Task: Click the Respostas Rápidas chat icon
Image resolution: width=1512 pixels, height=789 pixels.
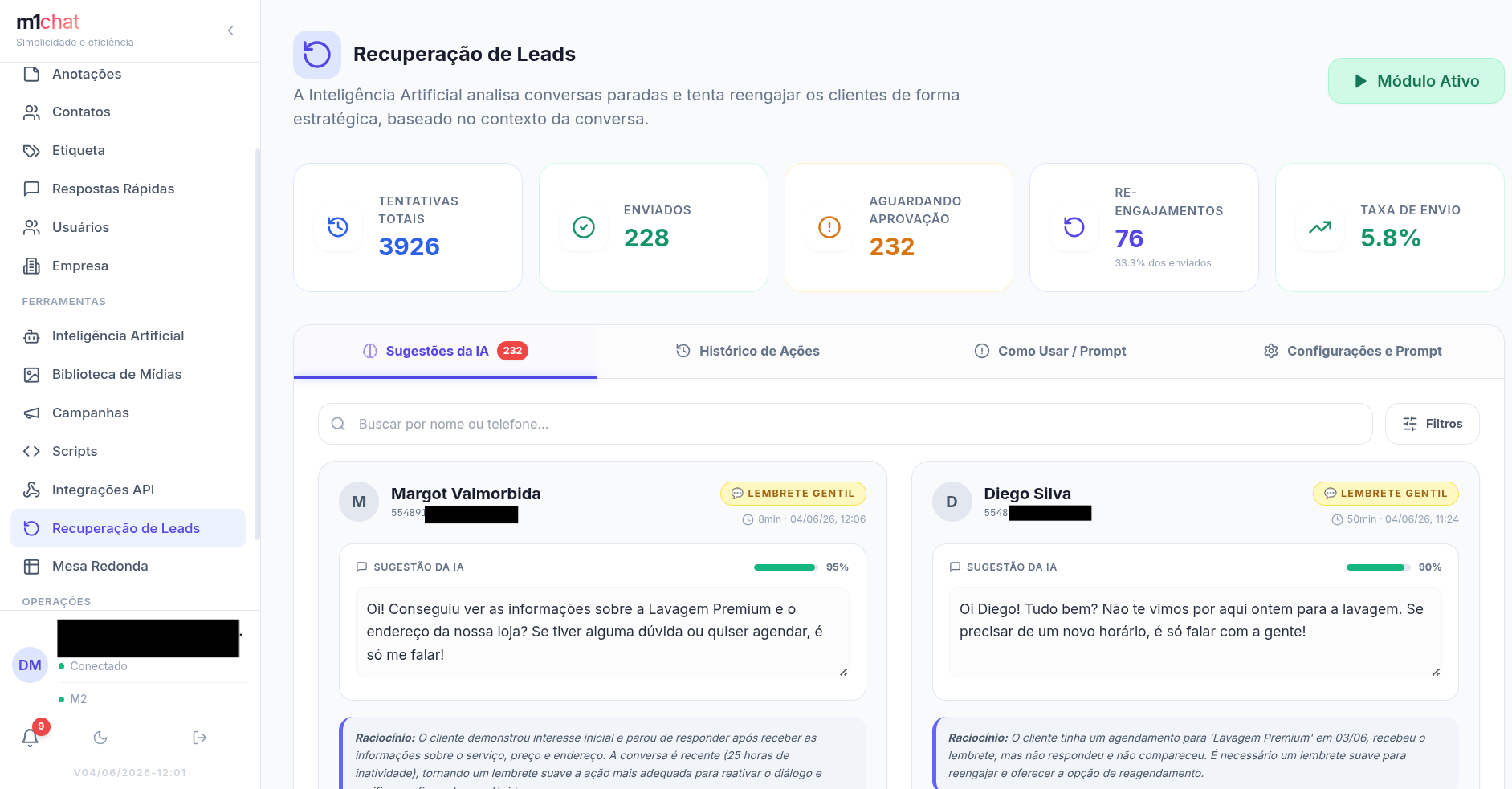Action: (31, 189)
